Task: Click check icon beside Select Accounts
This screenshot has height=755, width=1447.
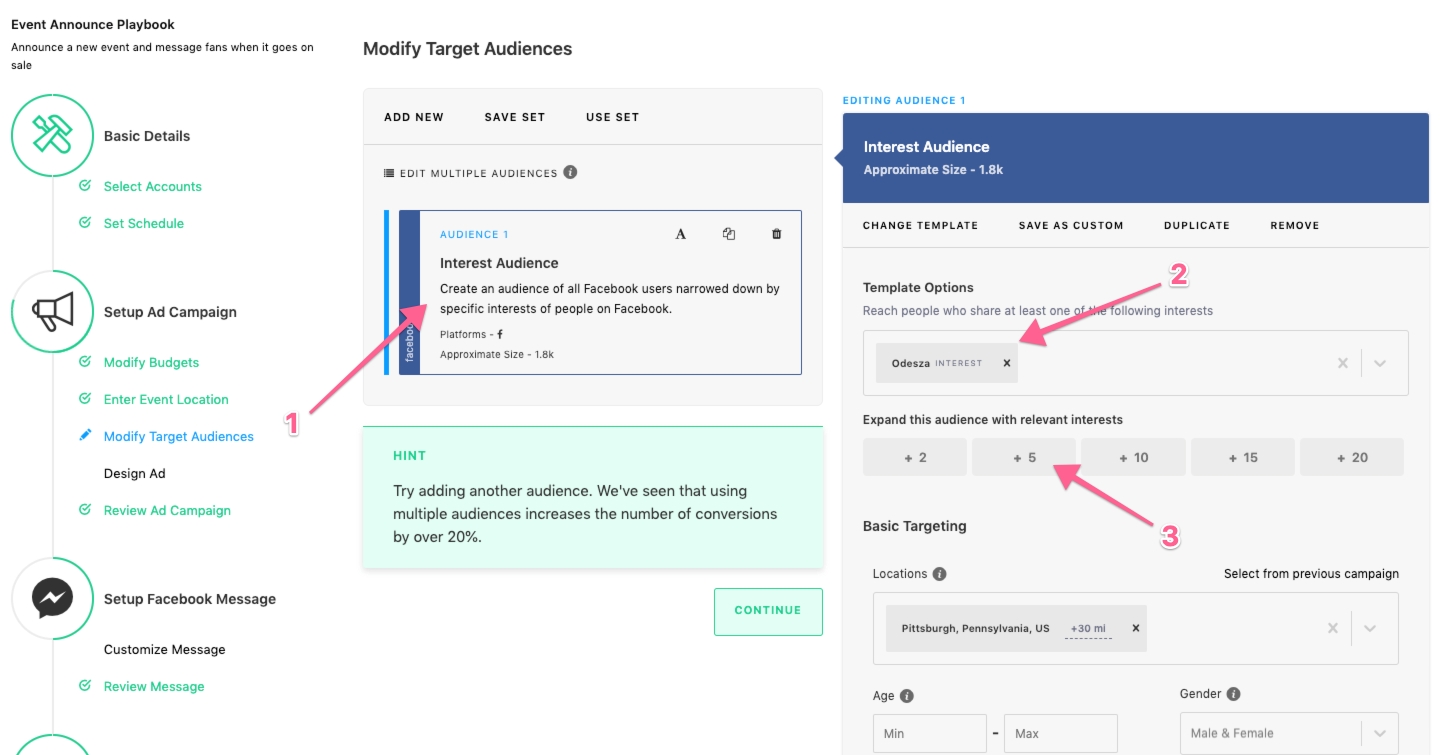Action: pyautogui.click(x=85, y=186)
